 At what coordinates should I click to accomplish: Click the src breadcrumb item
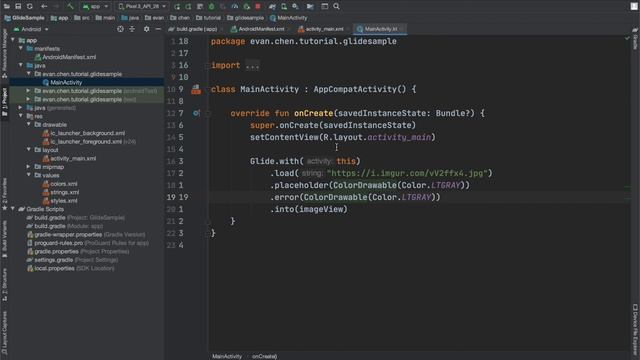pos(82,18)
